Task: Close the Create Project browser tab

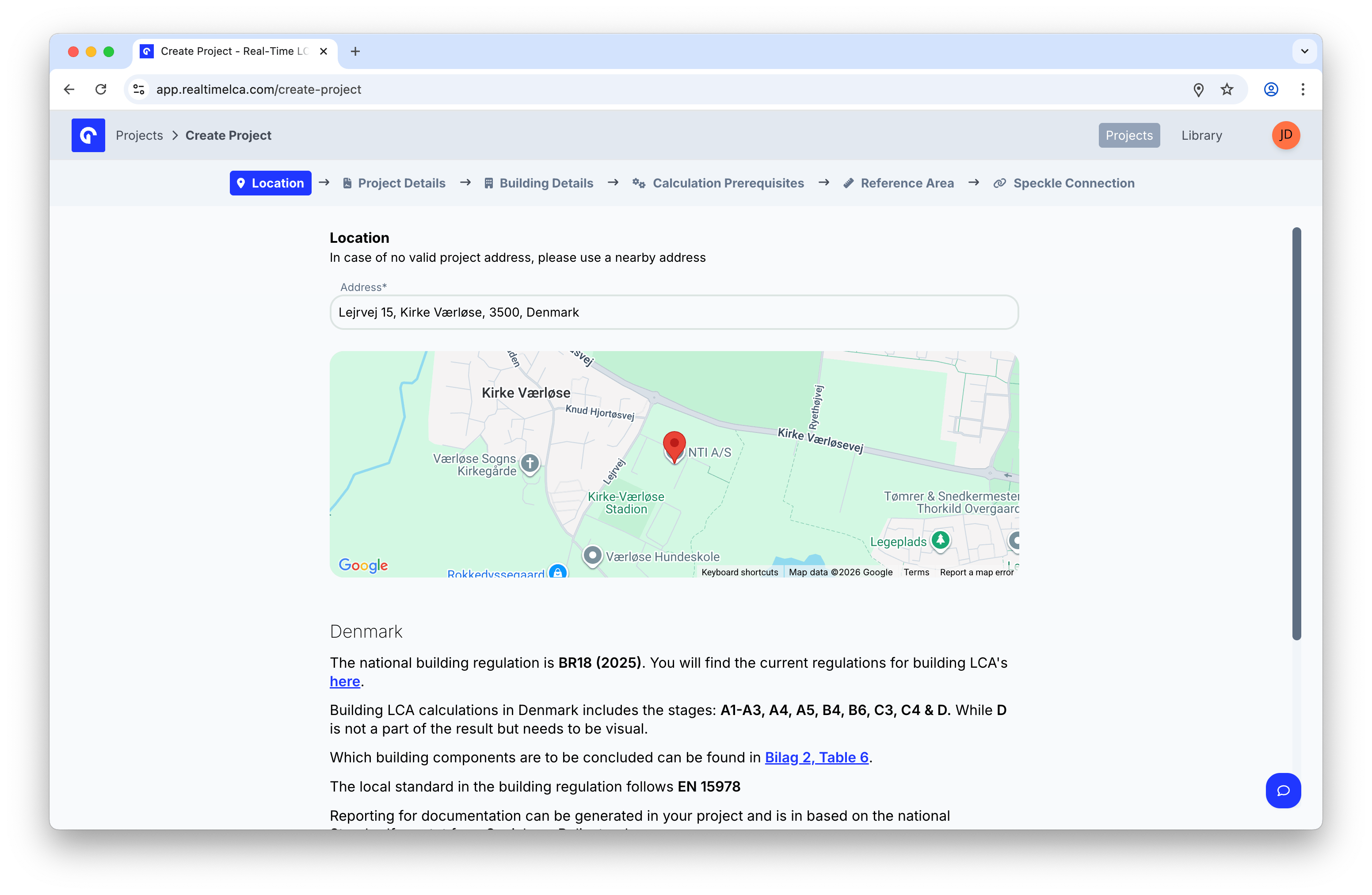Action: 324,51
